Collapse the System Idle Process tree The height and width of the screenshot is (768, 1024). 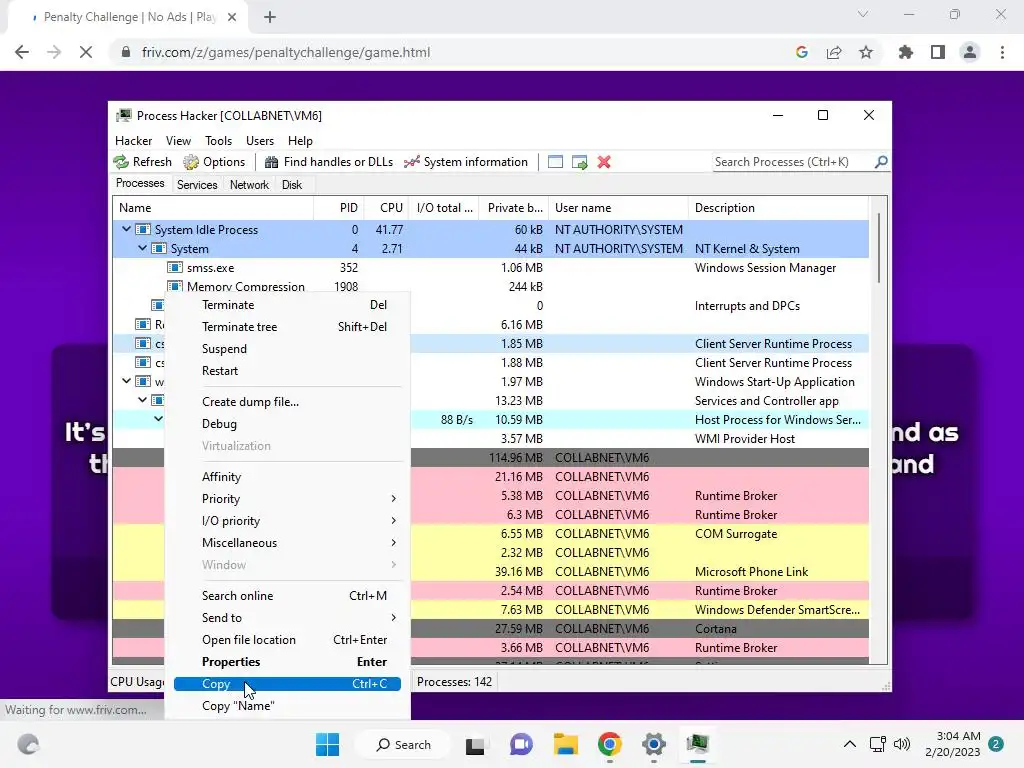(x=126, y=229)
